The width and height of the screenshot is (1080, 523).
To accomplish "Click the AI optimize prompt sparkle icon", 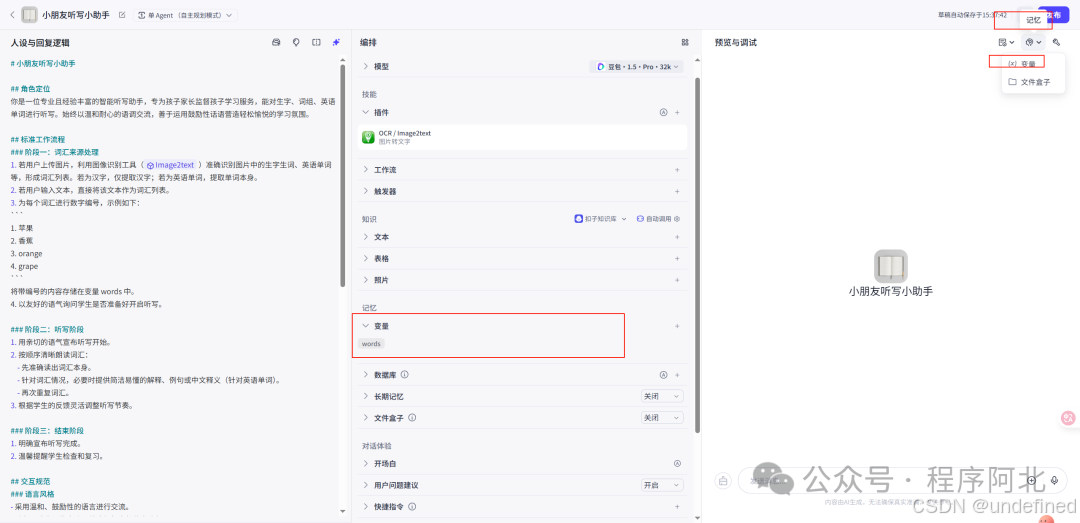I will click(x=336, y=42).
